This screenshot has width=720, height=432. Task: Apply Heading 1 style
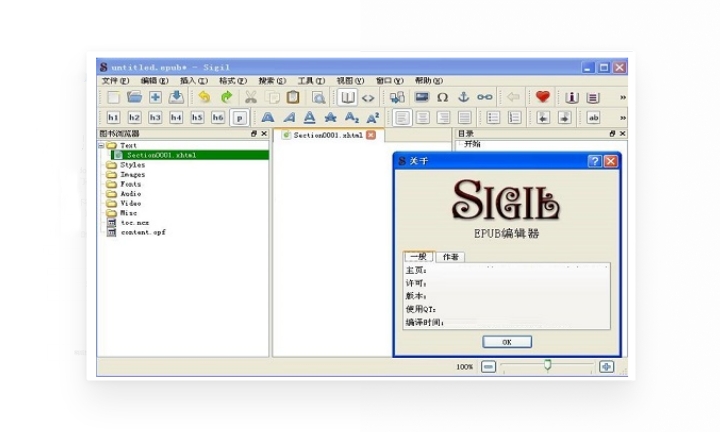pyautogui.click(x=113, y=118)
